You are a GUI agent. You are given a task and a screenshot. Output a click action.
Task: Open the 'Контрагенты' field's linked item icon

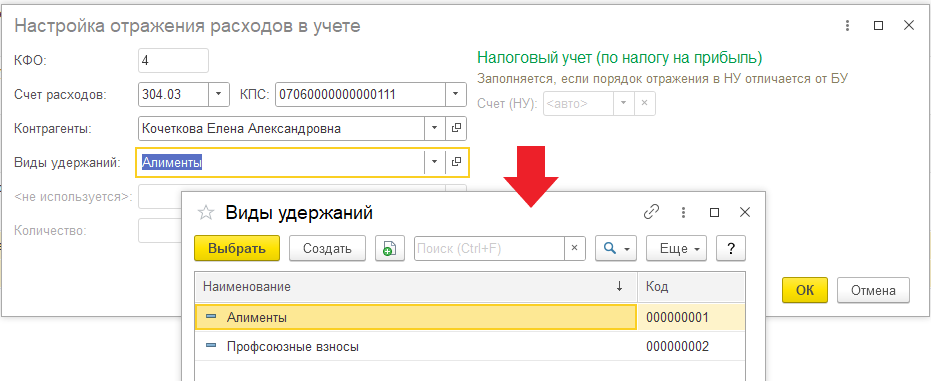pyautogui.click(x=456, y=128)
